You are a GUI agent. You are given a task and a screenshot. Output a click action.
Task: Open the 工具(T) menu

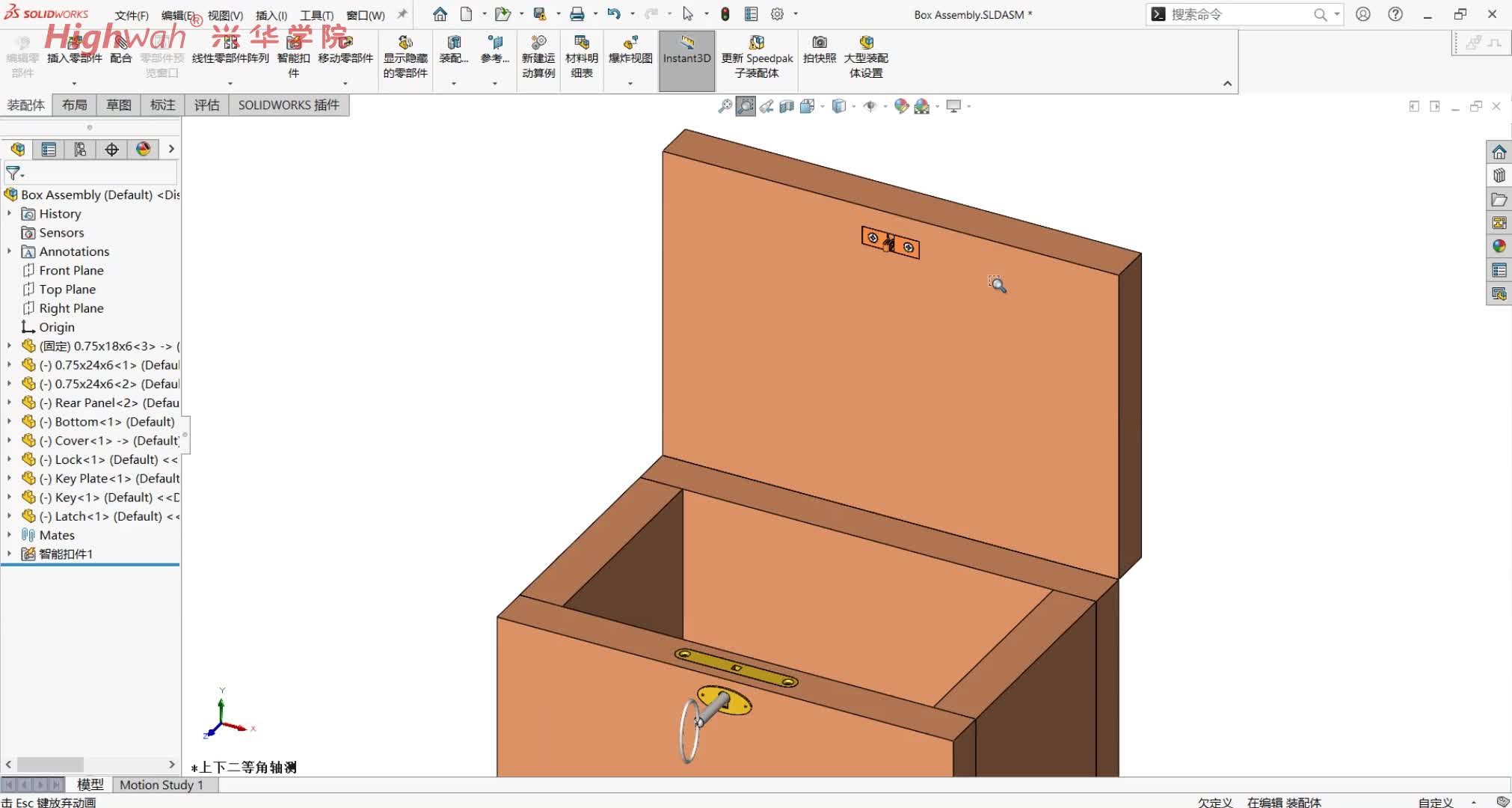(x=316, y=15)
